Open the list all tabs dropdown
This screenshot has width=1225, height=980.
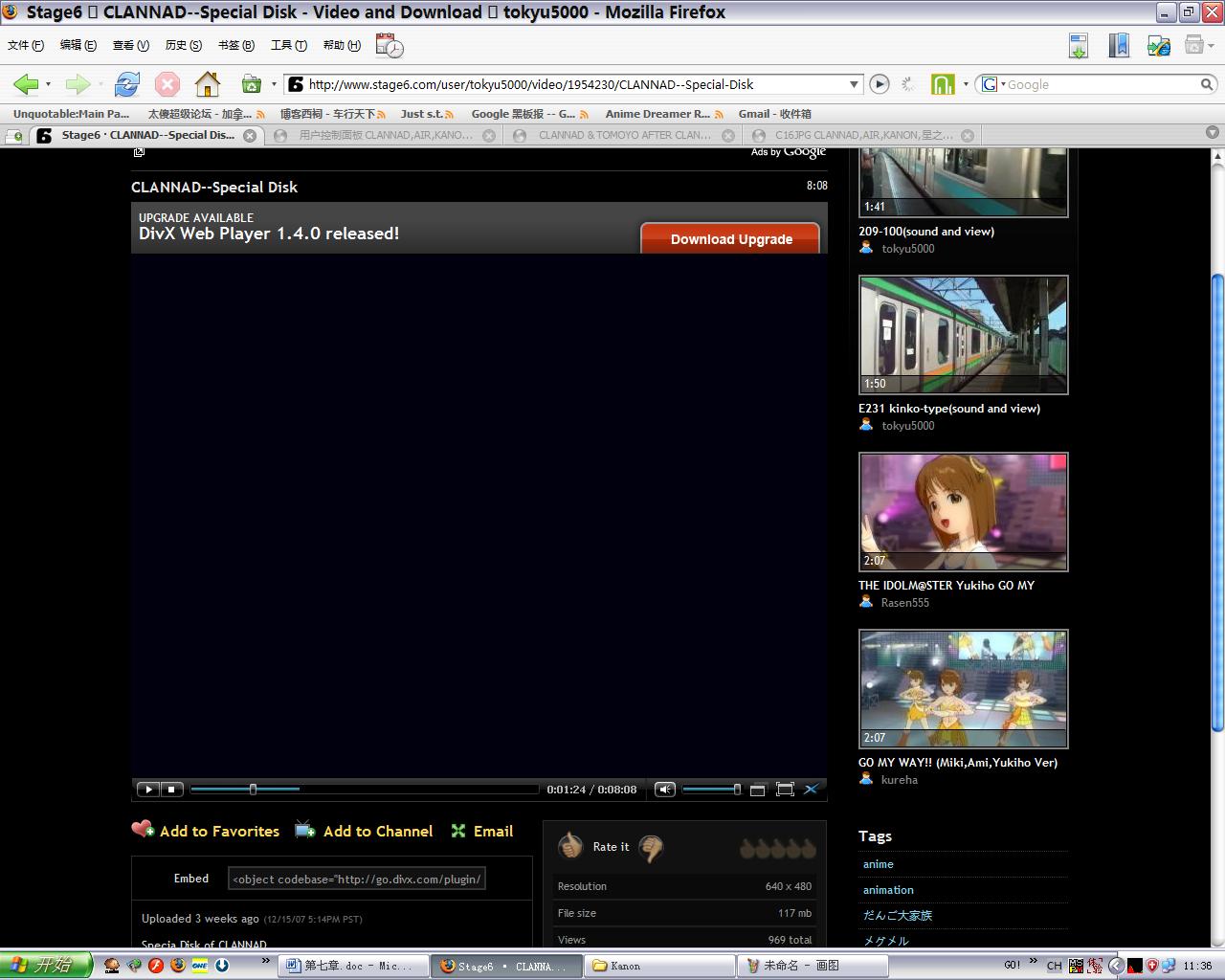pos(1213,133)
